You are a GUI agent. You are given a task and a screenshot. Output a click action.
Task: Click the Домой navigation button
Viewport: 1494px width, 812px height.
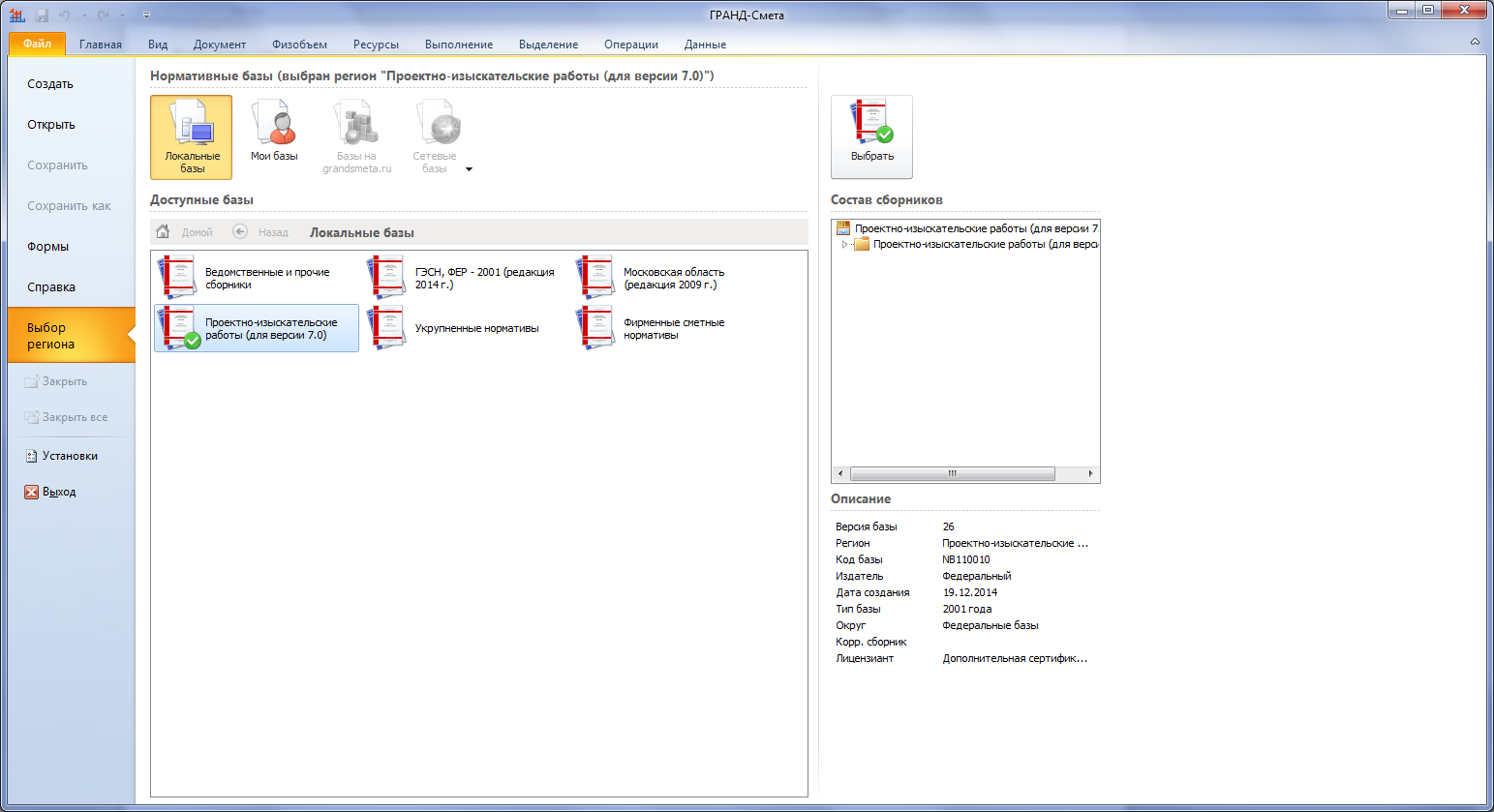click(x=184, y=232)
